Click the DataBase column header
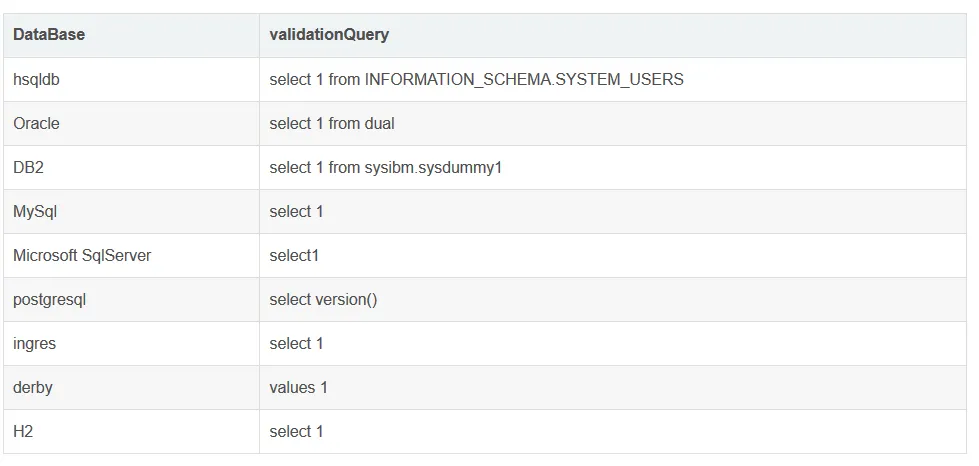Viewport: 979px width, 466px height. (x=49, y=35)
